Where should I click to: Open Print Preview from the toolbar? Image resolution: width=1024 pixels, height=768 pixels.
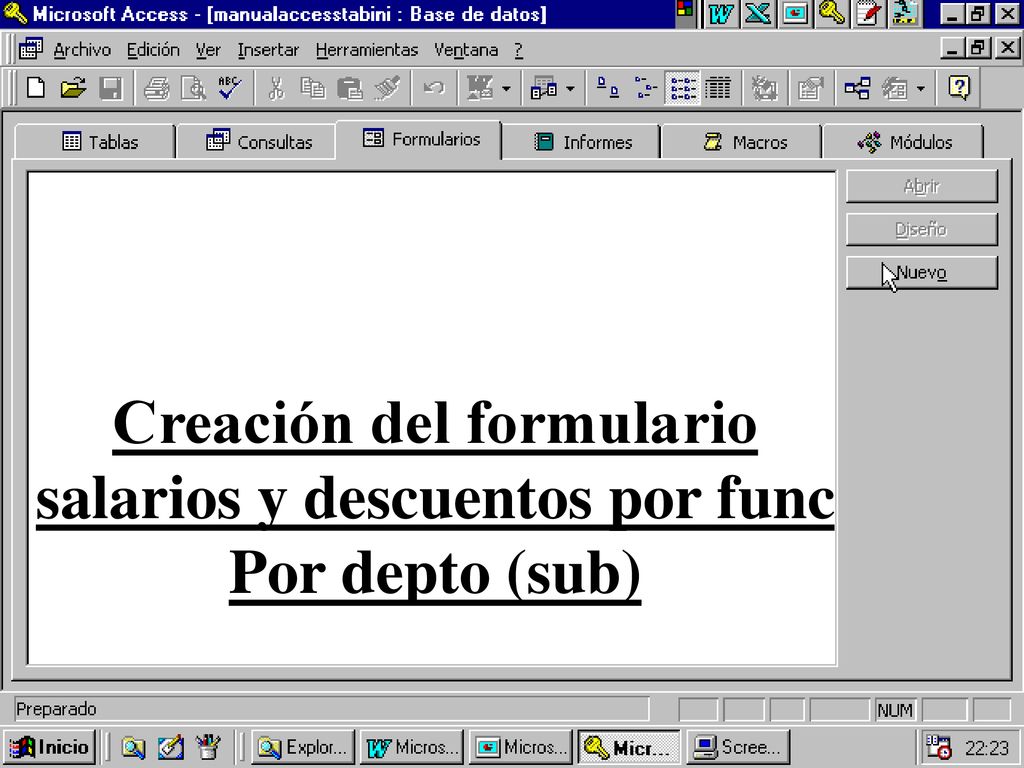193,88
